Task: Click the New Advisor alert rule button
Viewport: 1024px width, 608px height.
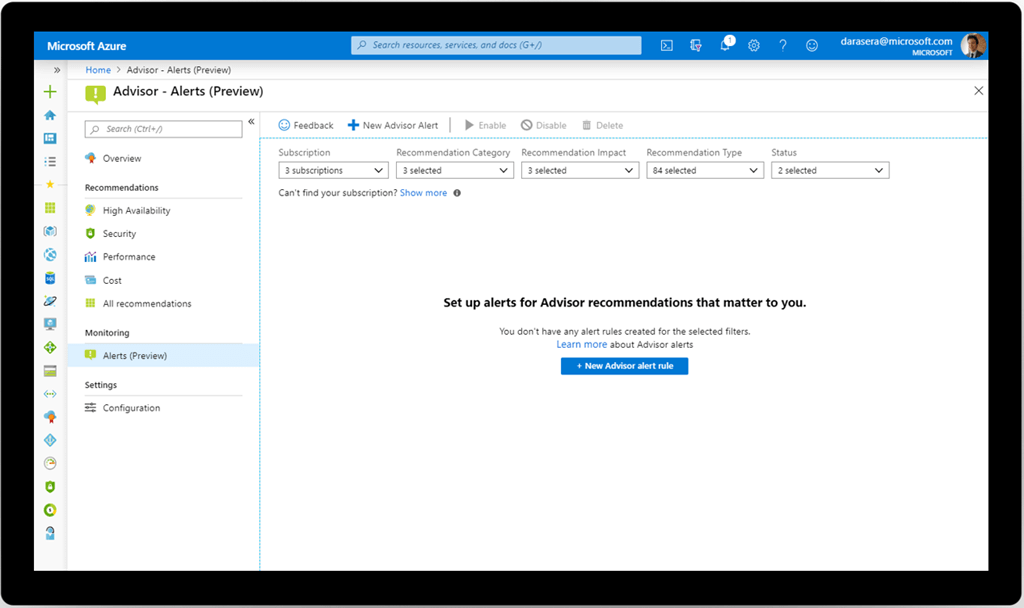Action: 624,366
